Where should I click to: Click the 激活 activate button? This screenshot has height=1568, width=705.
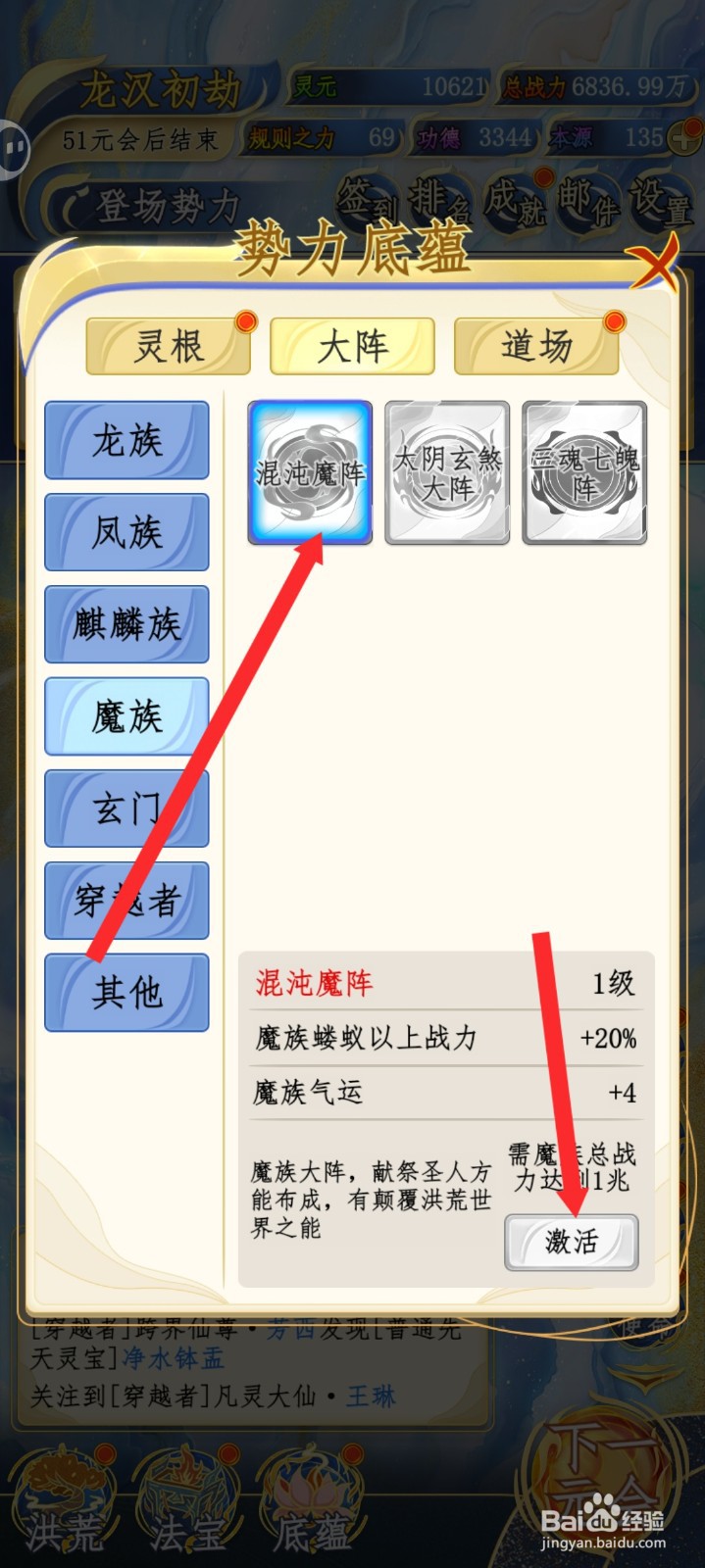point(572,1243)
